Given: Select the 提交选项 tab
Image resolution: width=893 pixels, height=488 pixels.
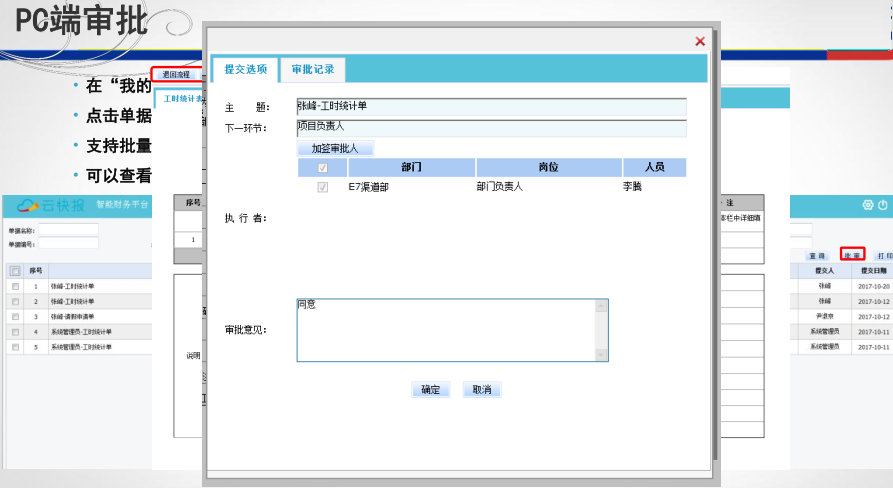Looking at the screenshot, I should coord(245,69).
